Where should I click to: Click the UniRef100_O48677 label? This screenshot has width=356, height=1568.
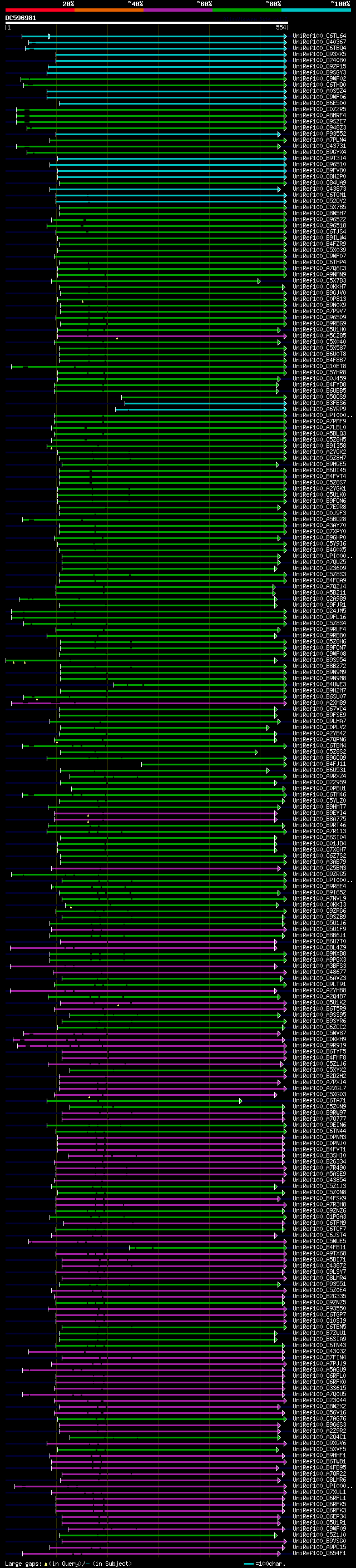[319, 972]
